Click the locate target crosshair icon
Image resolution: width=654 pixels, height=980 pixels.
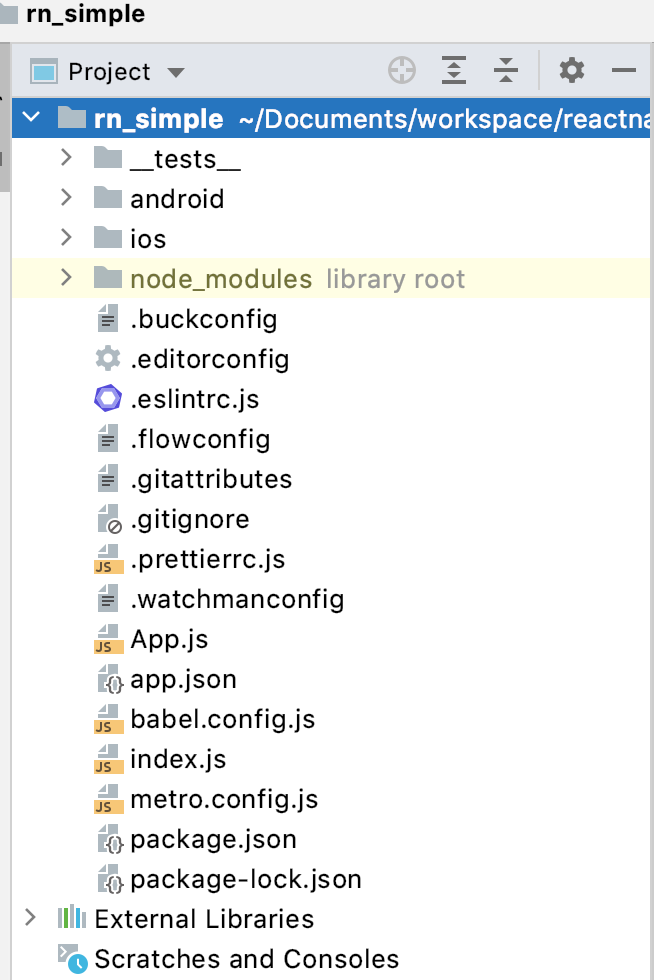click(401, 71)
